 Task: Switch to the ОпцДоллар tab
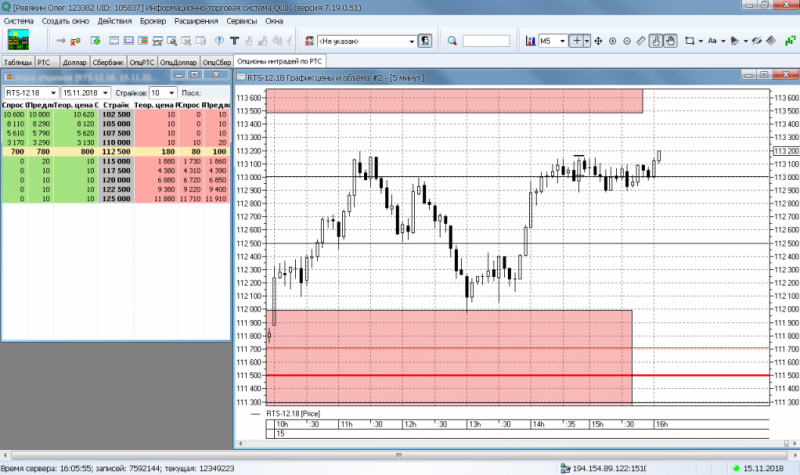click(x=179, y=62)
